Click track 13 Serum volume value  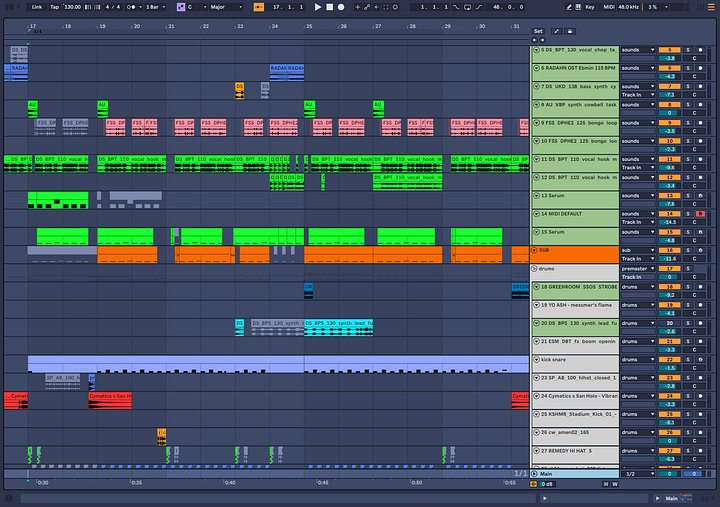tap(669, 204)
